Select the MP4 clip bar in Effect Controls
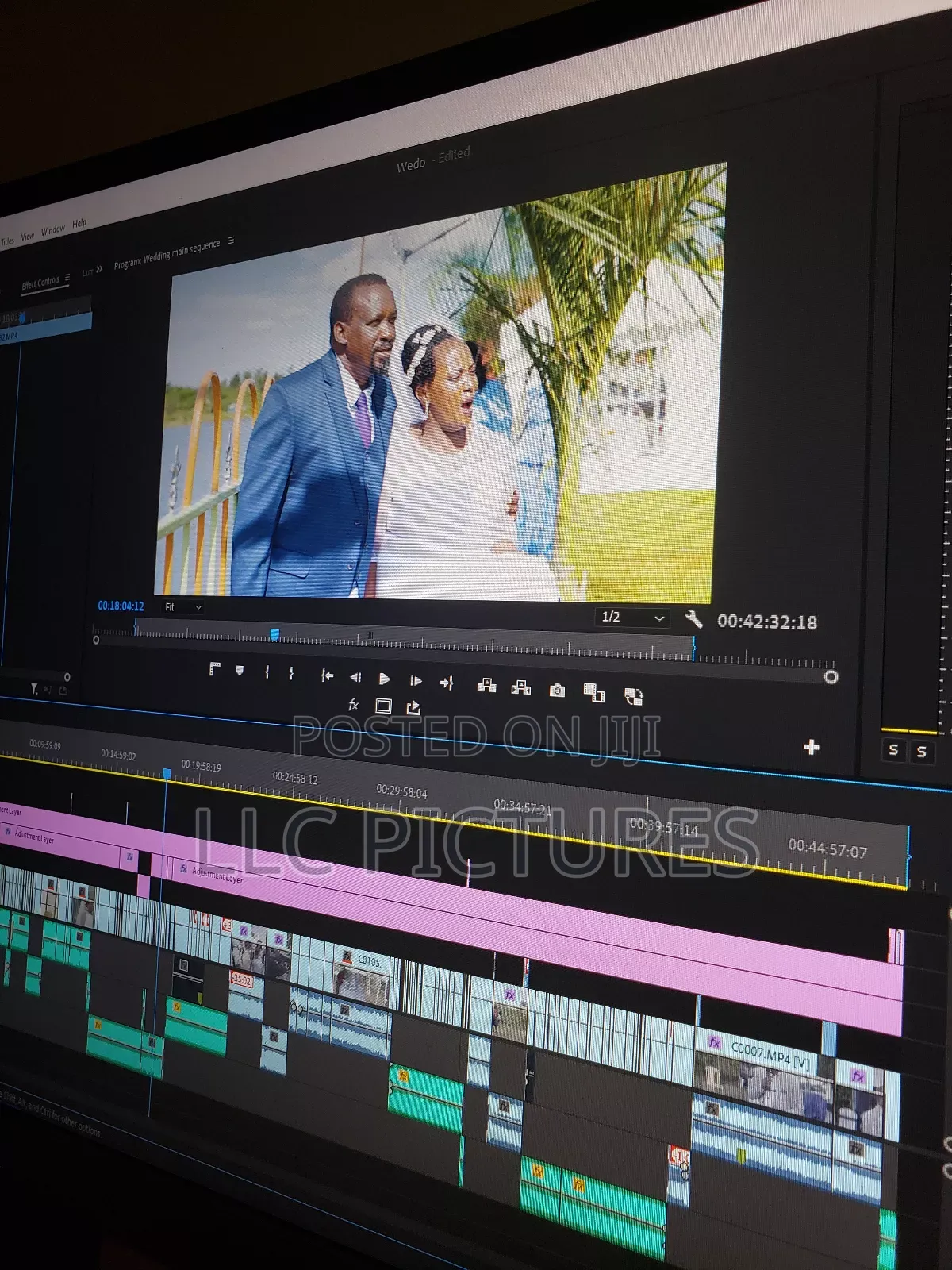The image size is (952, 1270). [x=46, y=329]
